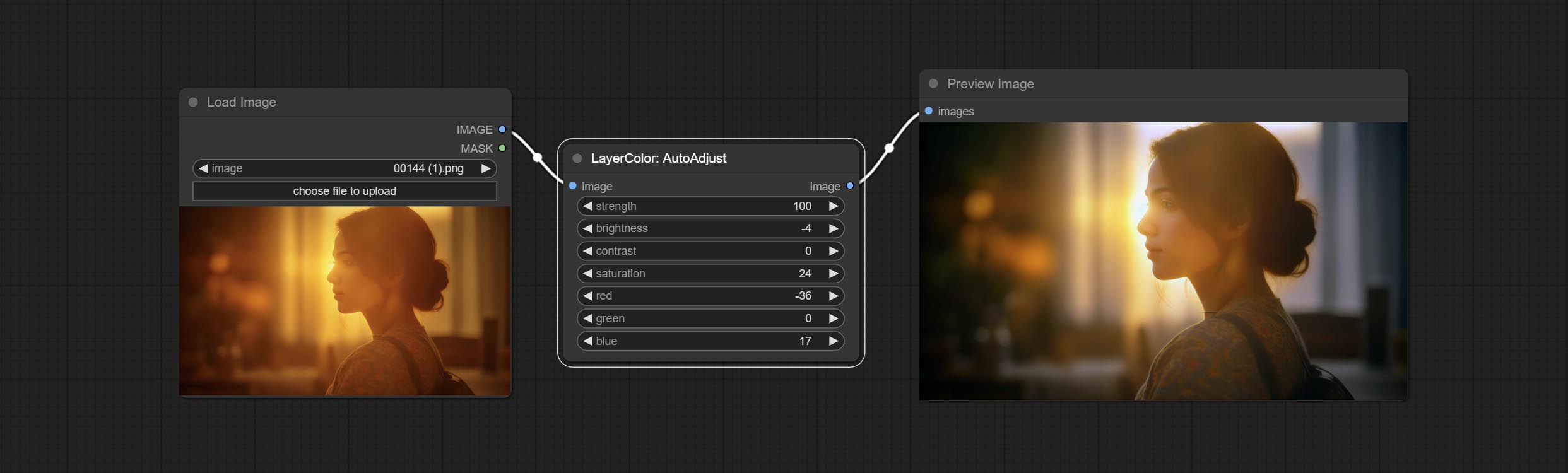The height and width of the screenshot is (473, 1568).
Task: Click the blue value 17
Action: (805, 341)
